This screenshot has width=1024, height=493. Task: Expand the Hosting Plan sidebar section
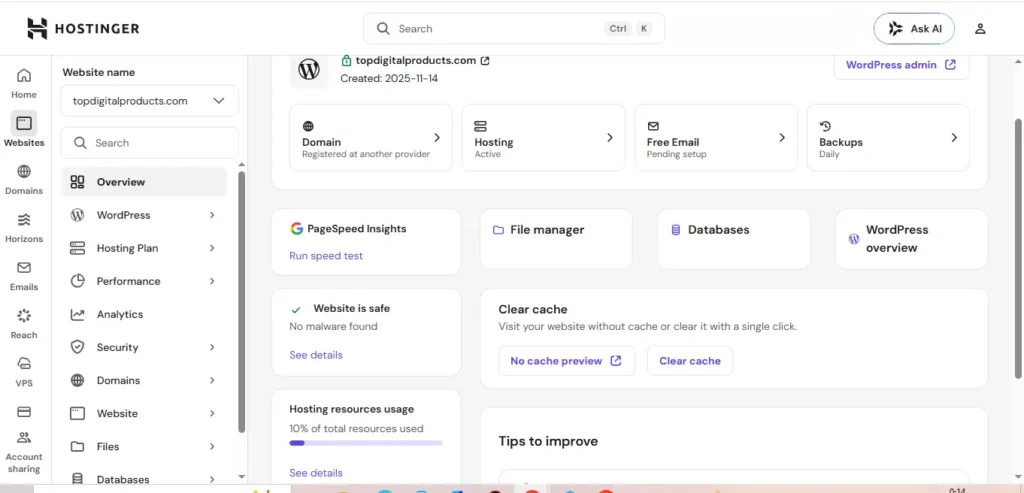click(212, 248)
